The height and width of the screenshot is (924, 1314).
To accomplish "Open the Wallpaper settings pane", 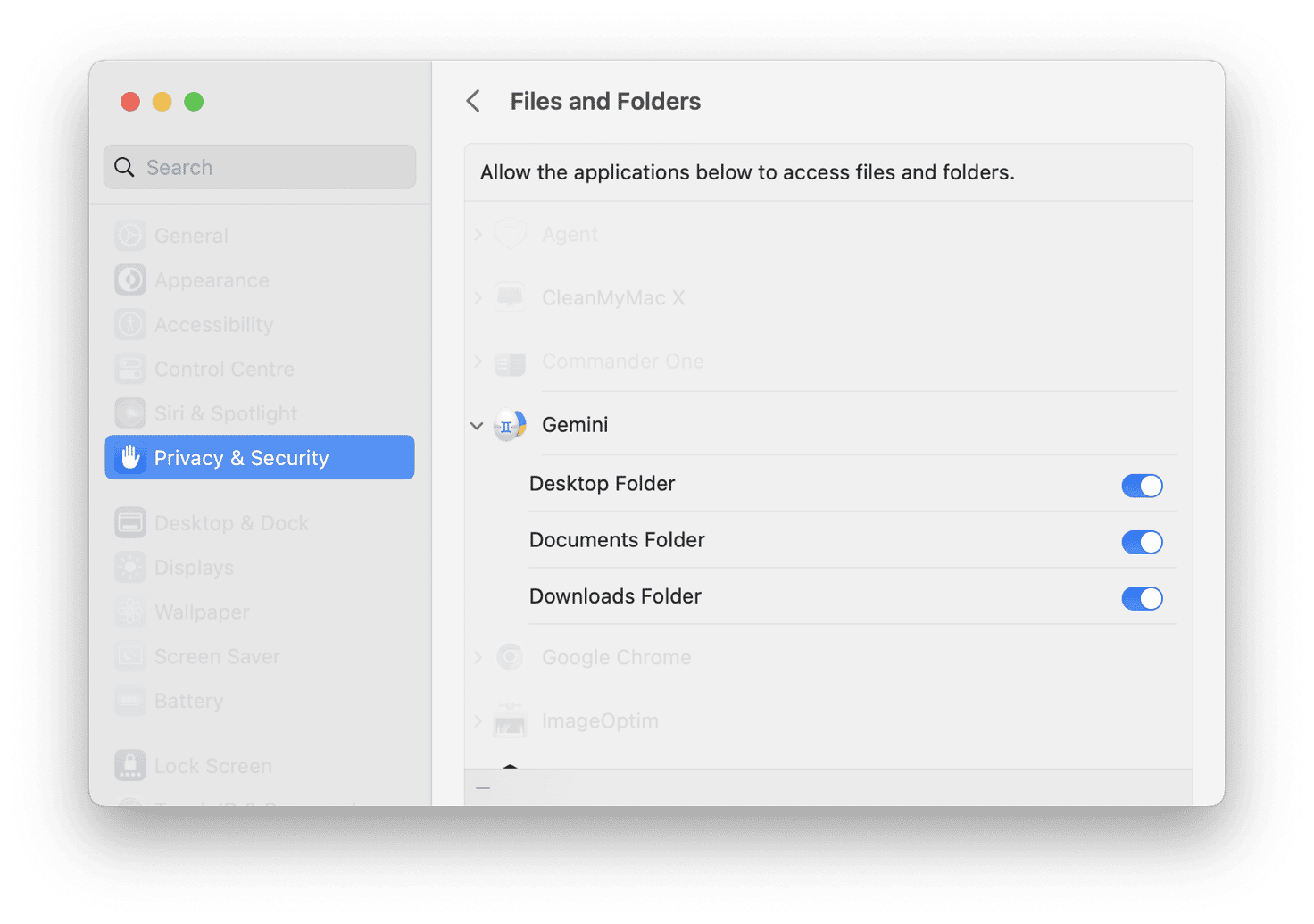I will pos(260,612).
